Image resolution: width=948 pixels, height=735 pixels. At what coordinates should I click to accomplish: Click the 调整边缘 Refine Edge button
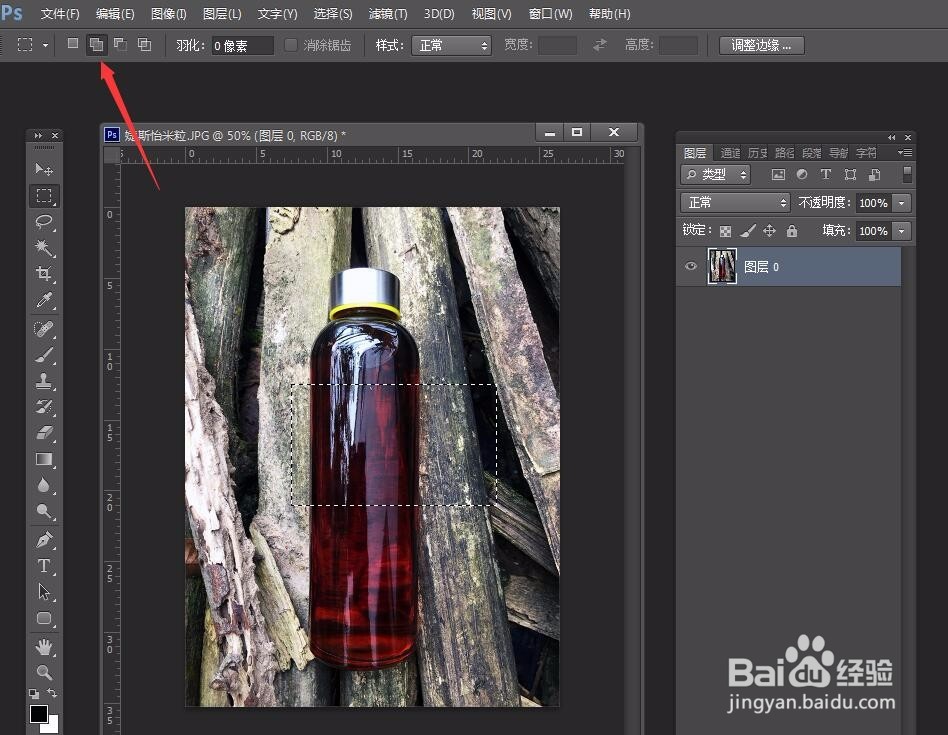pos(762,45)
